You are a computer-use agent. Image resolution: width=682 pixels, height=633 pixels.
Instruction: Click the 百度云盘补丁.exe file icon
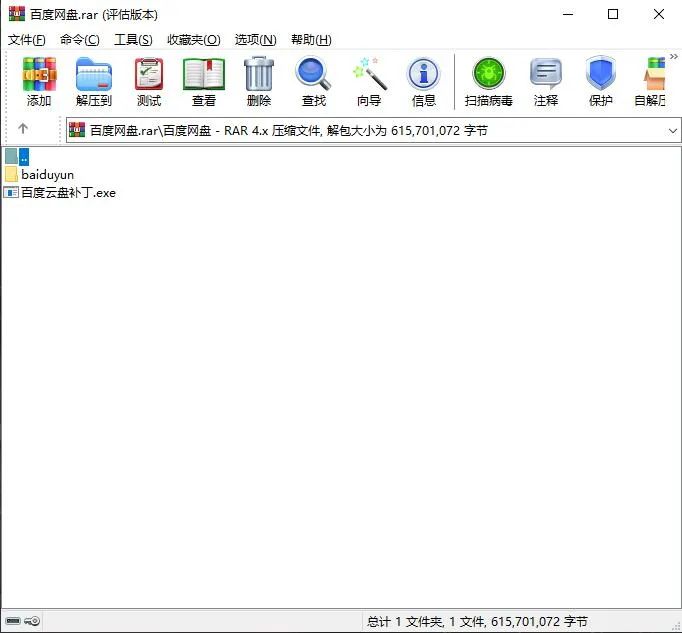[x=11, y=192]
